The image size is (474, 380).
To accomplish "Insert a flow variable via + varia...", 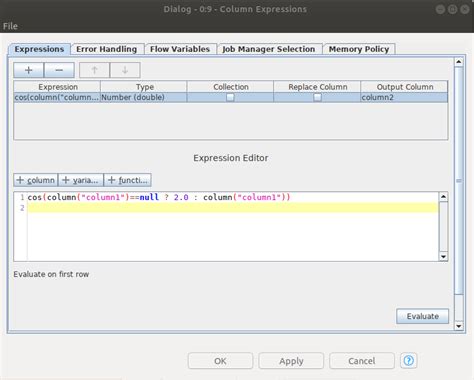I will [x=81, y=180].
